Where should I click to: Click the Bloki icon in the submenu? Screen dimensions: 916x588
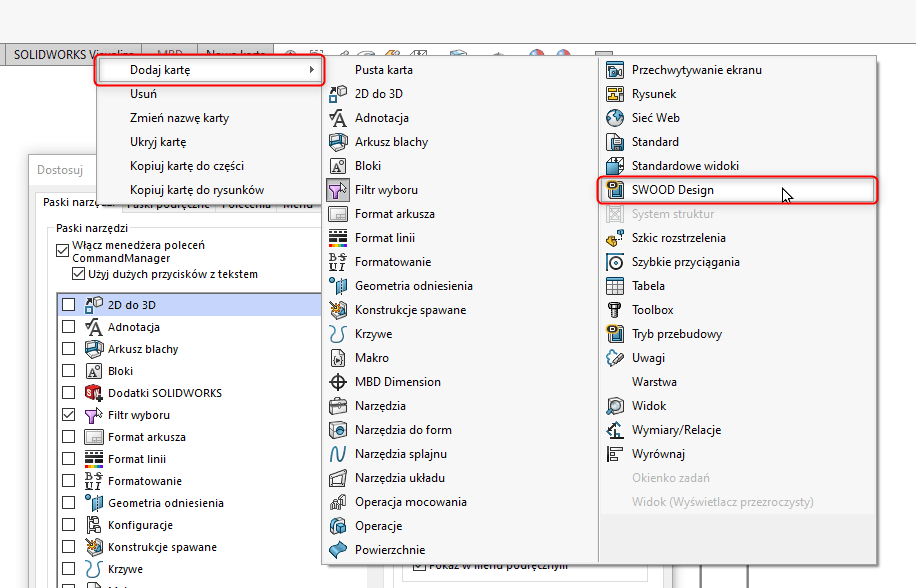point(338,166)
